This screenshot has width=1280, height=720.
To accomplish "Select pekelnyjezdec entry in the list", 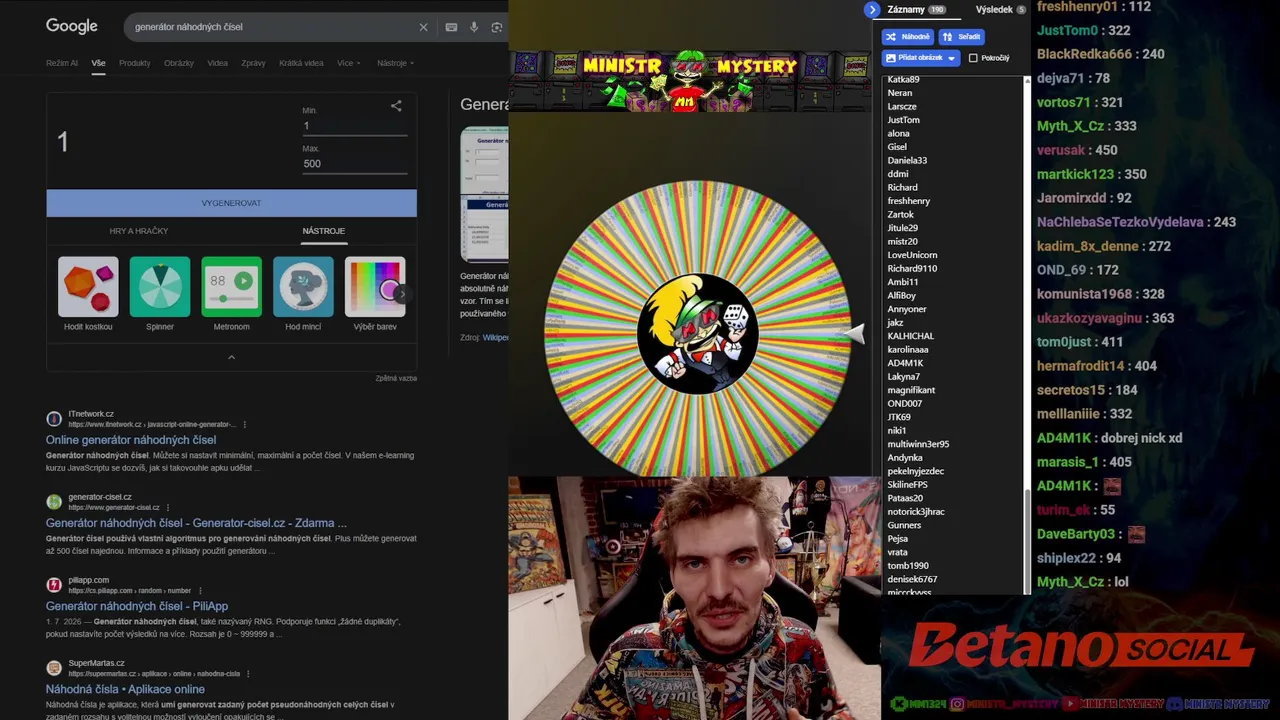I will coord(916,471).
